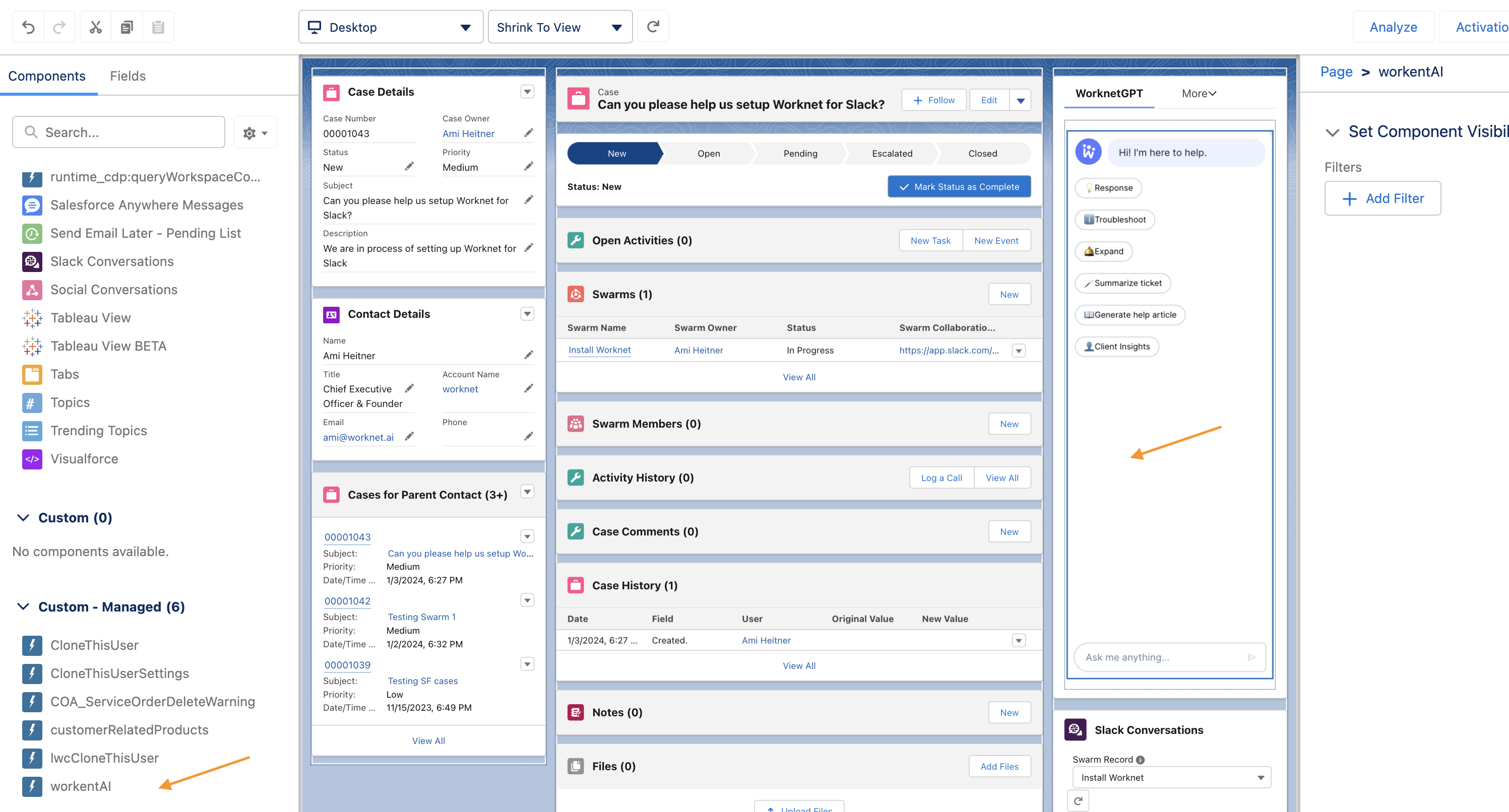1509x812 pixels.
Task: Click the Ask me anything input
Action: click(x=1169, y=657)
